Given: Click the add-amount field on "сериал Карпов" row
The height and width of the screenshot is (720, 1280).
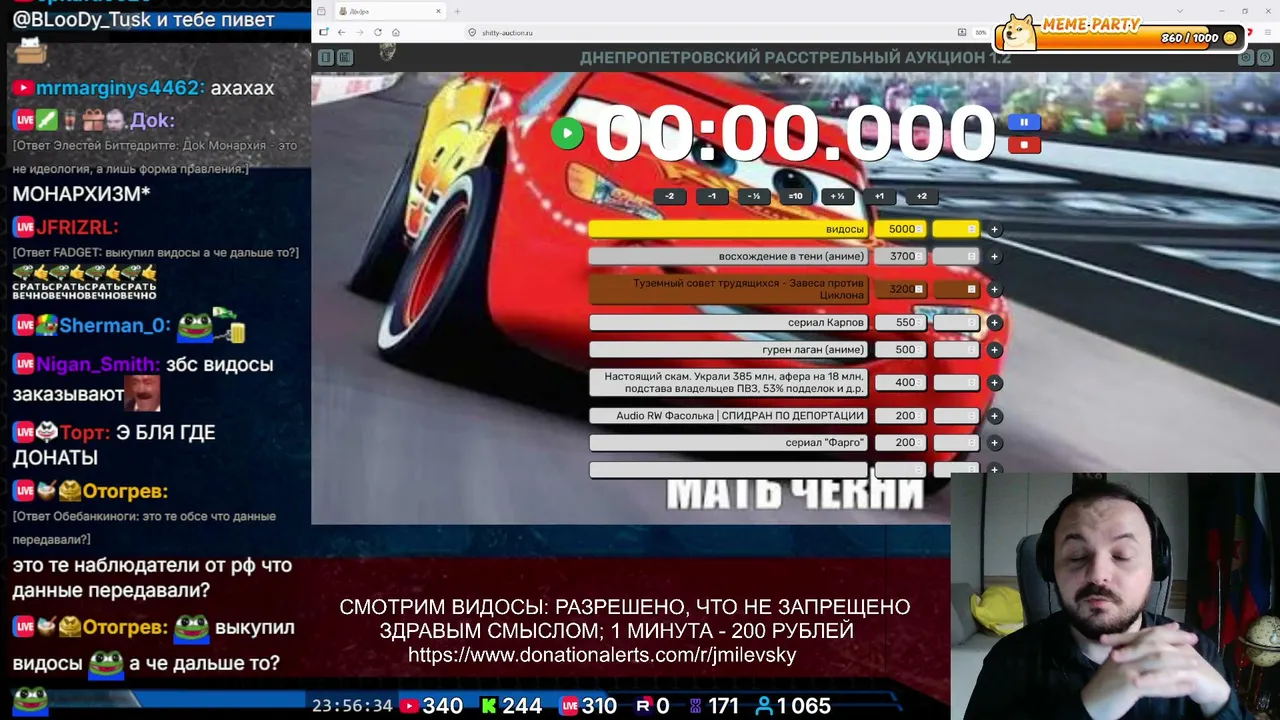Looking at the screenshot, I should 955,323.
